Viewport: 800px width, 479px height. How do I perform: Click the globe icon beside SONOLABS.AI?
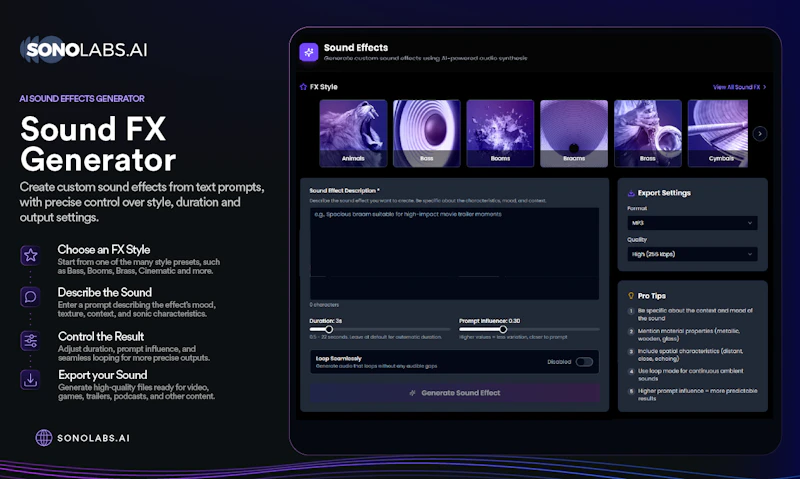(44, 438)
